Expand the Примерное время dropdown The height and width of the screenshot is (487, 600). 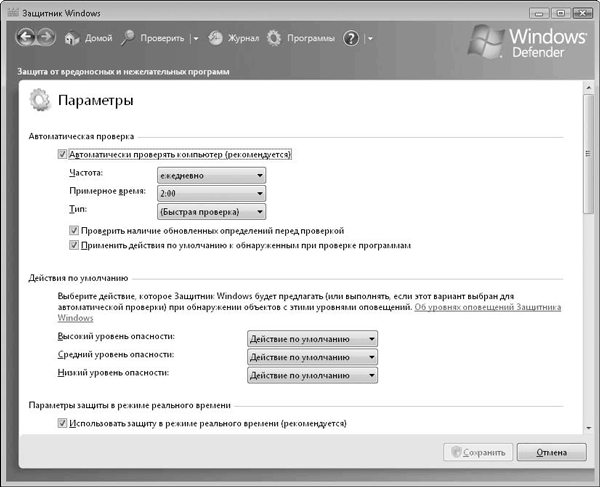tap(211, 192)
